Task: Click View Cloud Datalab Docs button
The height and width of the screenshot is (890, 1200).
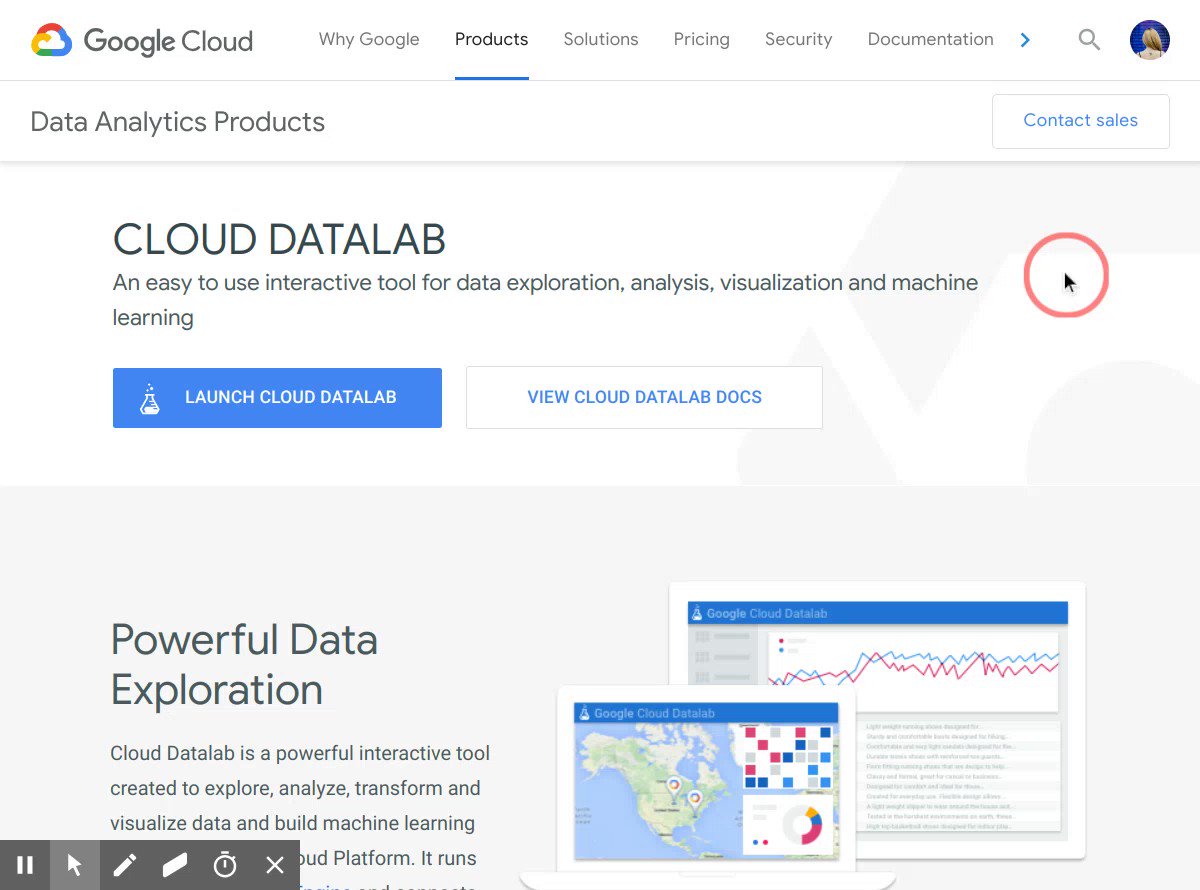Action: coord(644,398)
